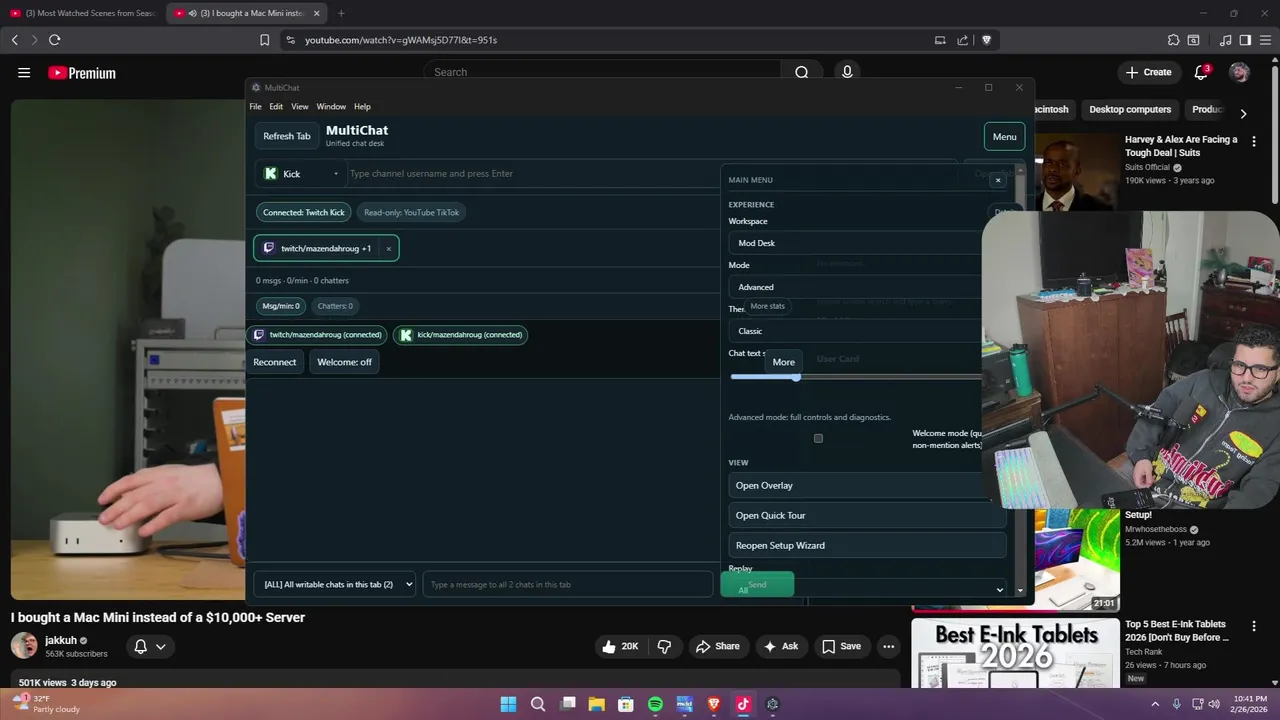The image size is (1280, 720).
Task: Open the new tab plus button
Action: [x=341, y=13]
